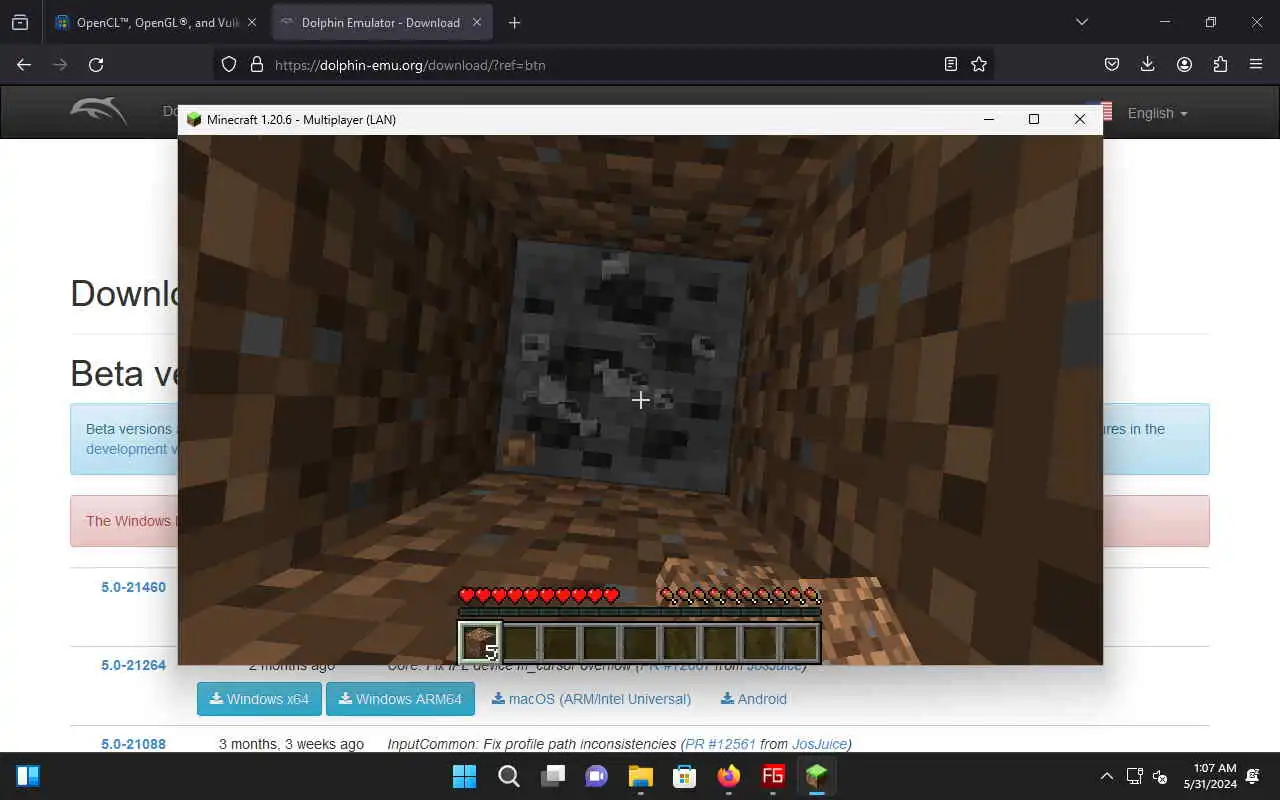Open the extensions puzzle icon
The width and height of the screenshot is (1280, 800).
click(1220, 64)
